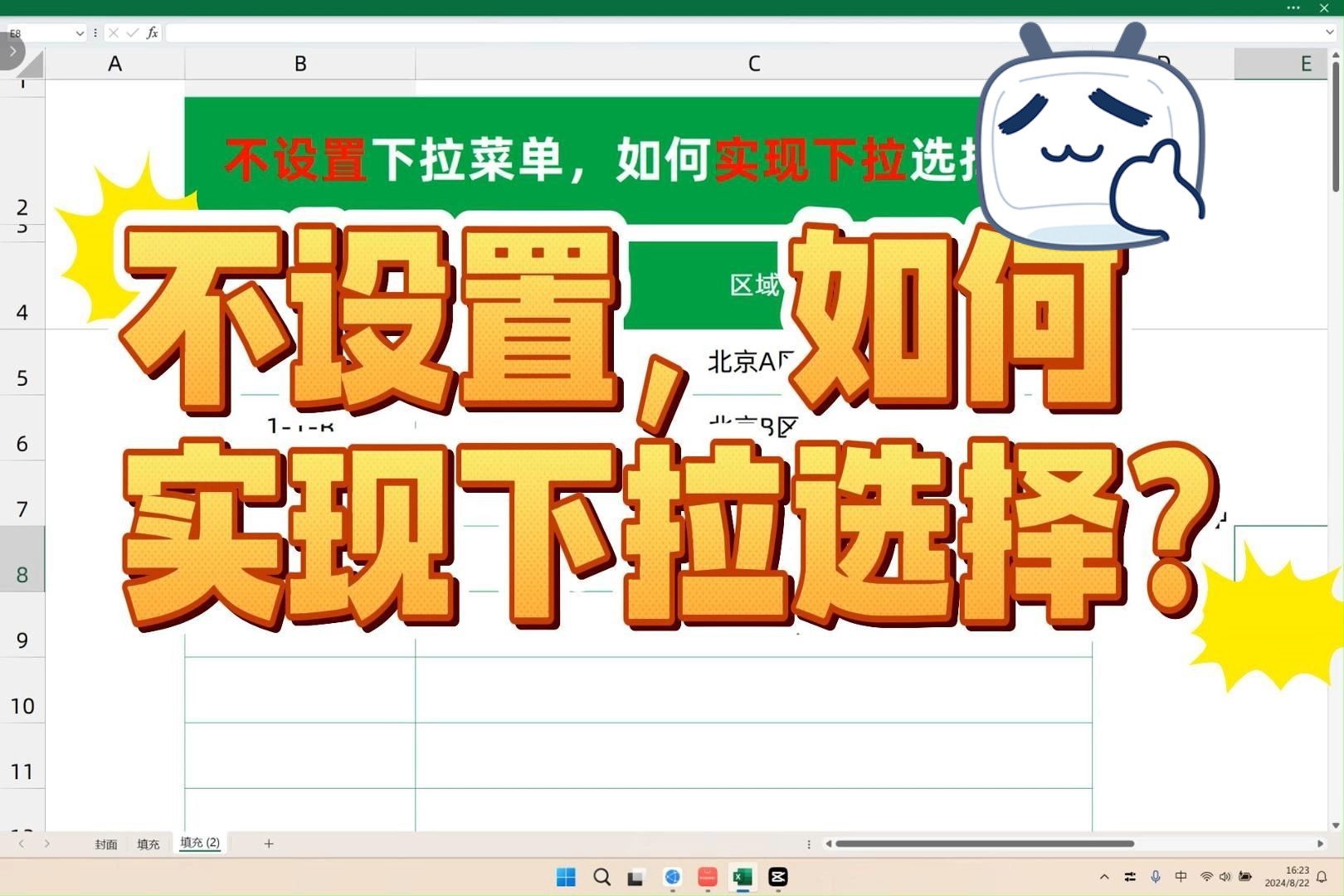This screenshot has height=896, width=1344.
Task: Click the tray control sliders icon
Action: pos(1130,877)
